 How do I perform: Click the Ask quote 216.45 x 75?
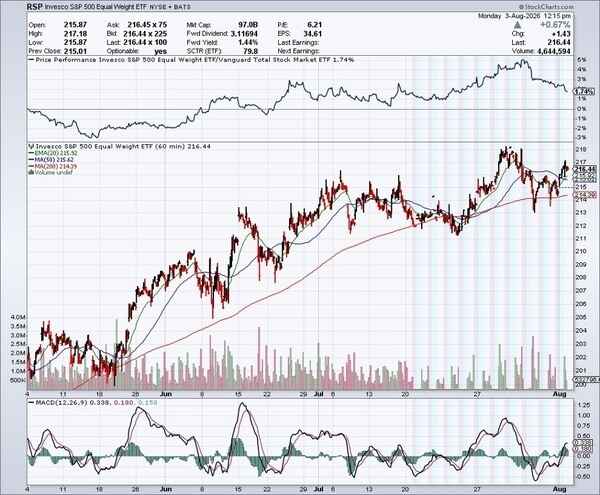(147, 25)
